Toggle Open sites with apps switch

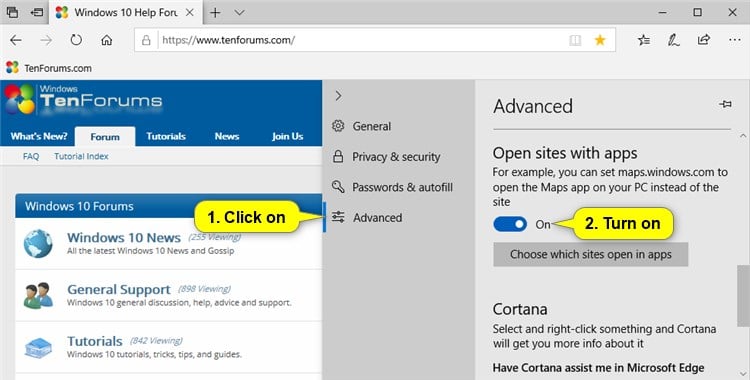pos(510,224)
